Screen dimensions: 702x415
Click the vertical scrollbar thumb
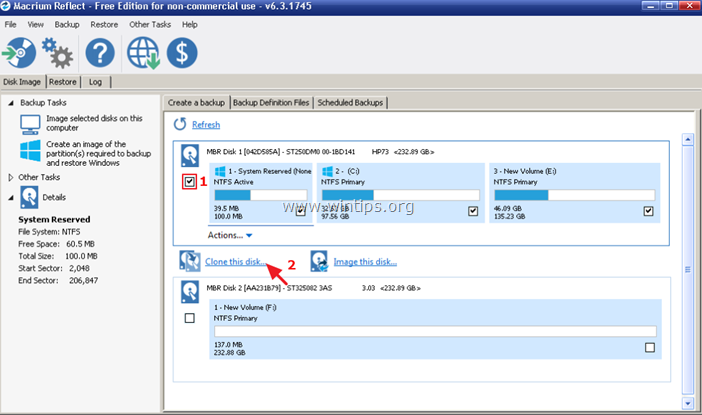[x=688, y=270]
